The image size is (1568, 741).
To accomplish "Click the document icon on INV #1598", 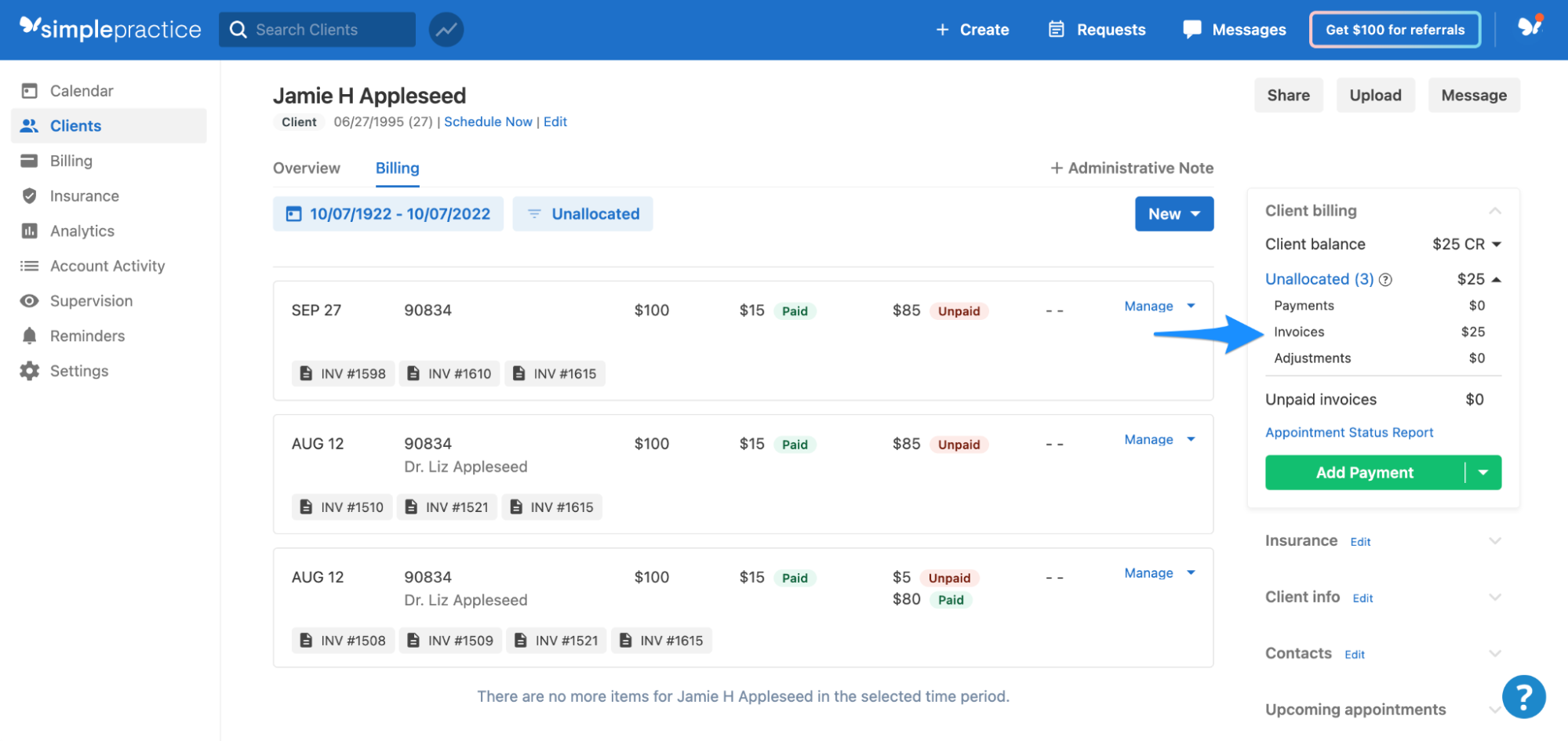I will pos(307,373).
